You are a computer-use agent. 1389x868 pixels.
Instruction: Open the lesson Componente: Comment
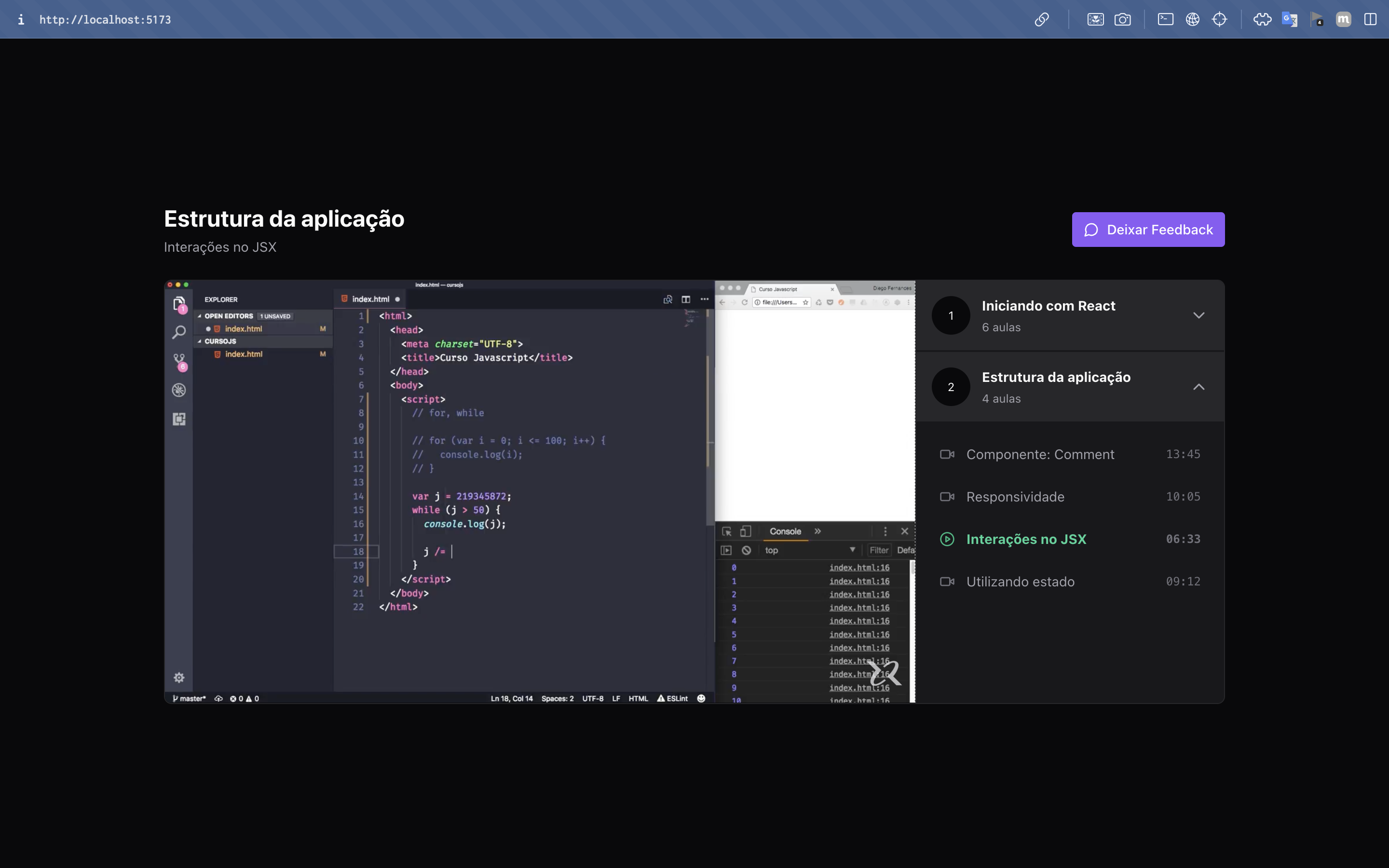coord(1070,454)
